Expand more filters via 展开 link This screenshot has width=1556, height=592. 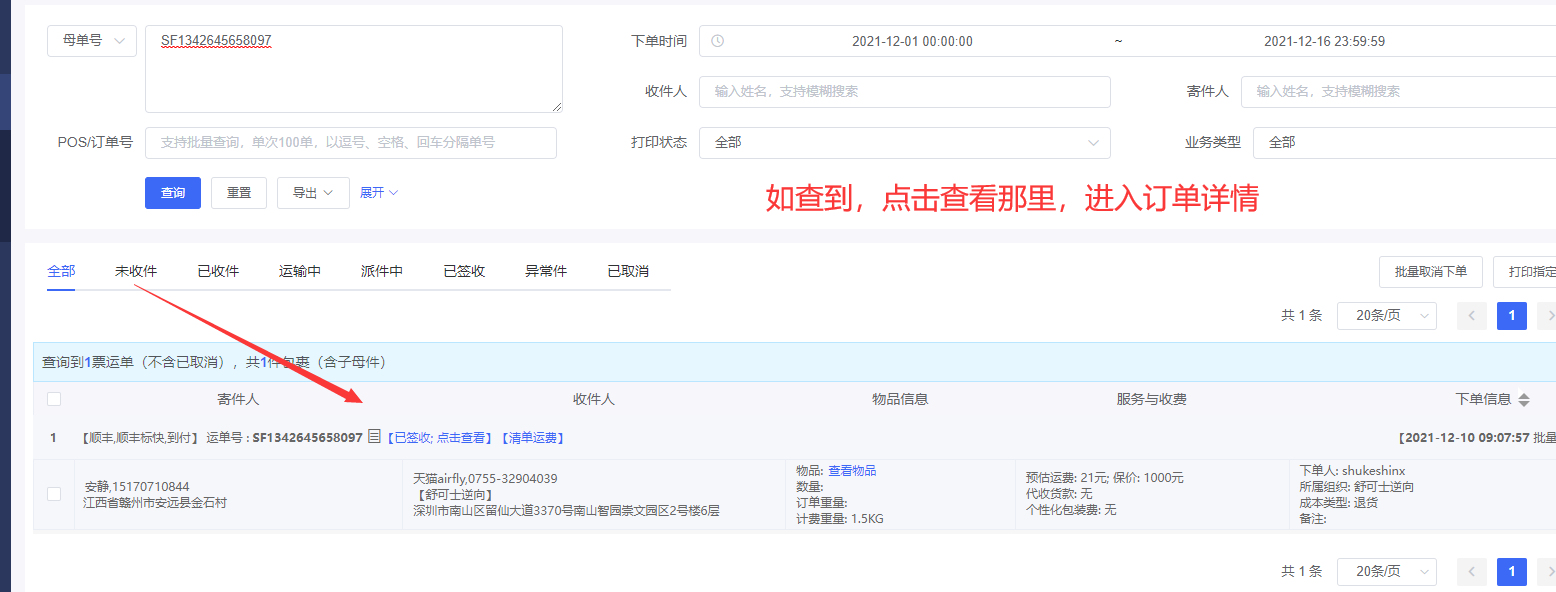coord(379,193)
